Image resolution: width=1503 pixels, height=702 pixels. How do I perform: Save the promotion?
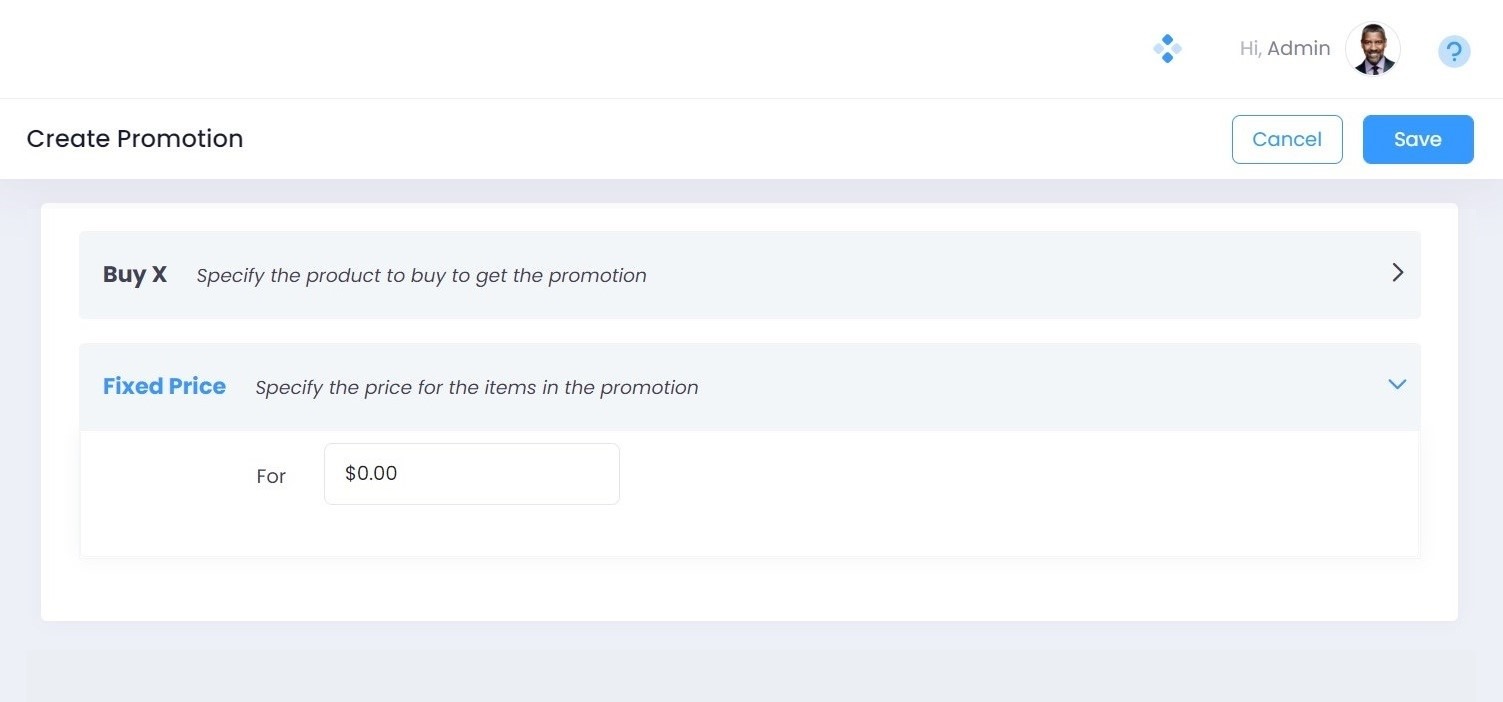(x=1417, y=139)
